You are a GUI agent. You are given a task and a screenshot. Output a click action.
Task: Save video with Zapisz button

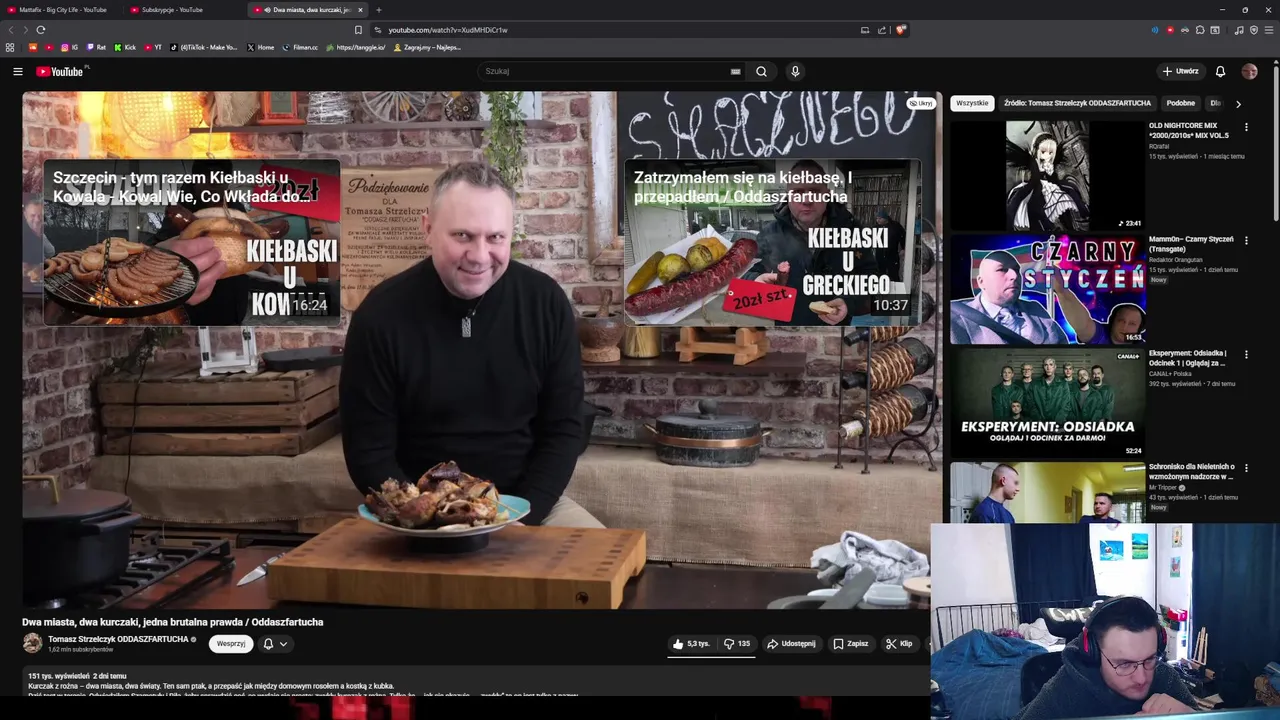pyautogui.click(x=851, y=644)
